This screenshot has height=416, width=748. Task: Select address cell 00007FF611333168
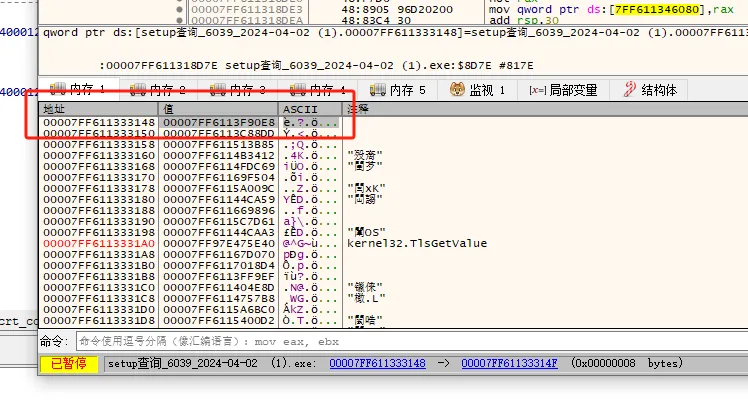click(99, 166)
